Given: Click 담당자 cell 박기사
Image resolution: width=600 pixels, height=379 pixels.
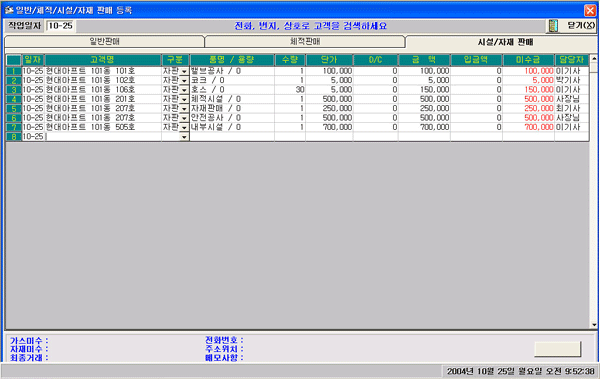Looking at the screenshot, I should coord(572,80).
